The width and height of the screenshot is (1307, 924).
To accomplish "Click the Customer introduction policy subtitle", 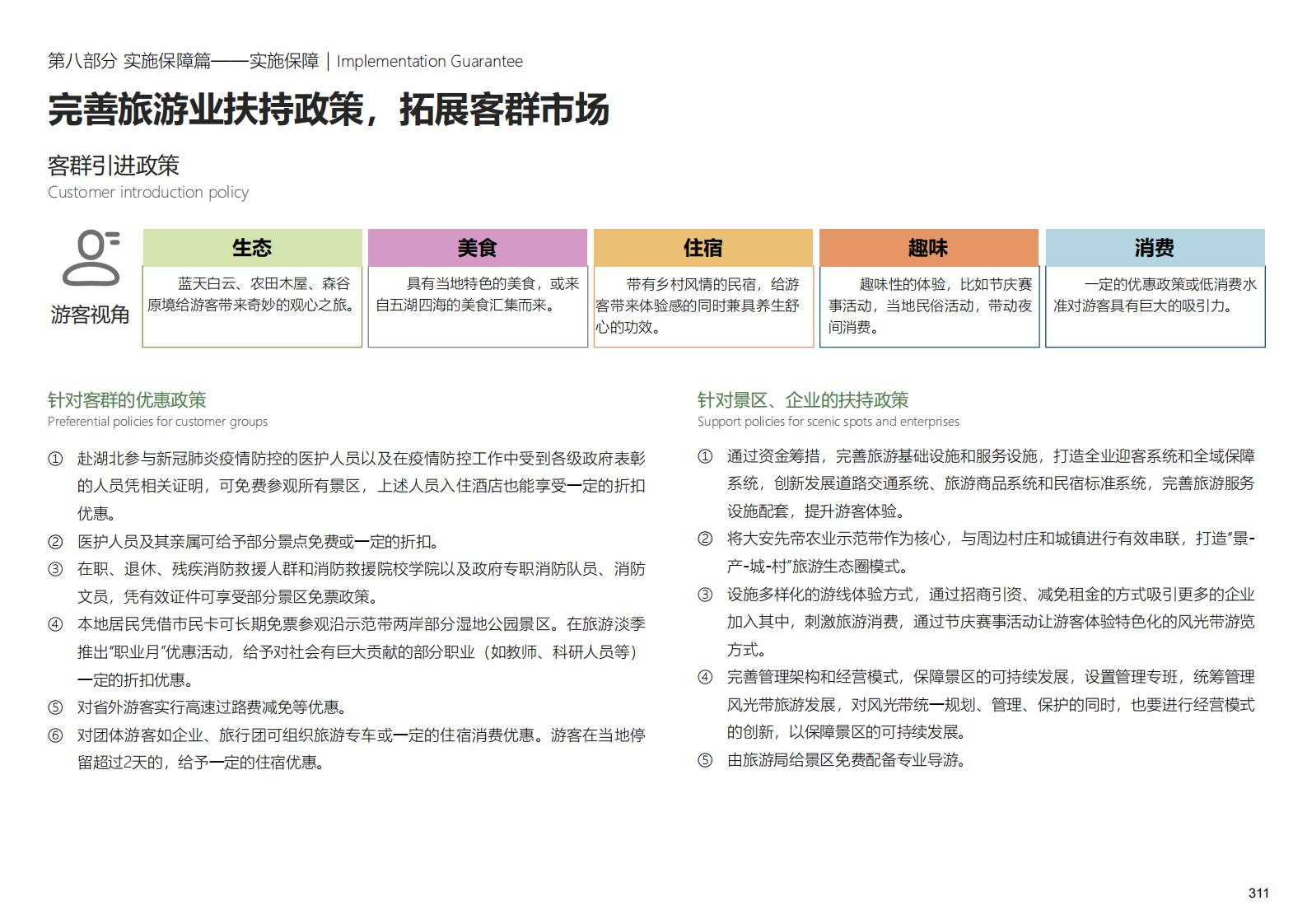I will pos(148,192).
